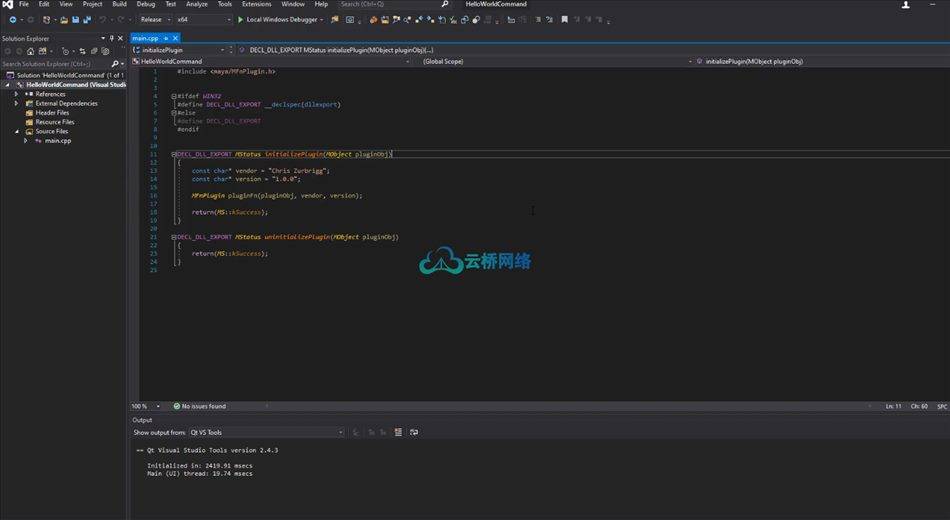Select main.cpp in Solution Explorer
950x520 pixels.
click(x=58, y=141)
